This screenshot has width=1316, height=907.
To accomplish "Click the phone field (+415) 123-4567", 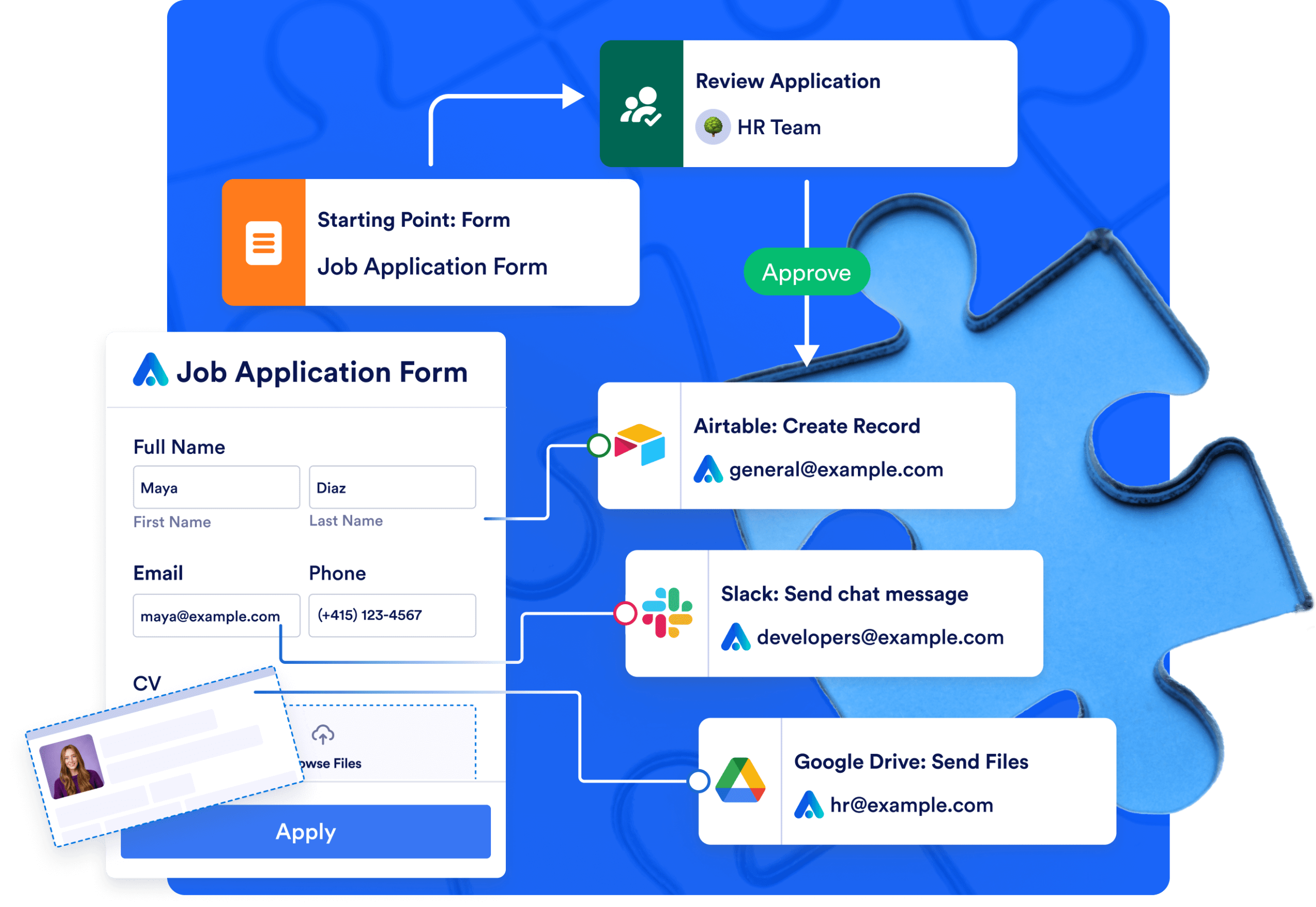I will point(392,615).
